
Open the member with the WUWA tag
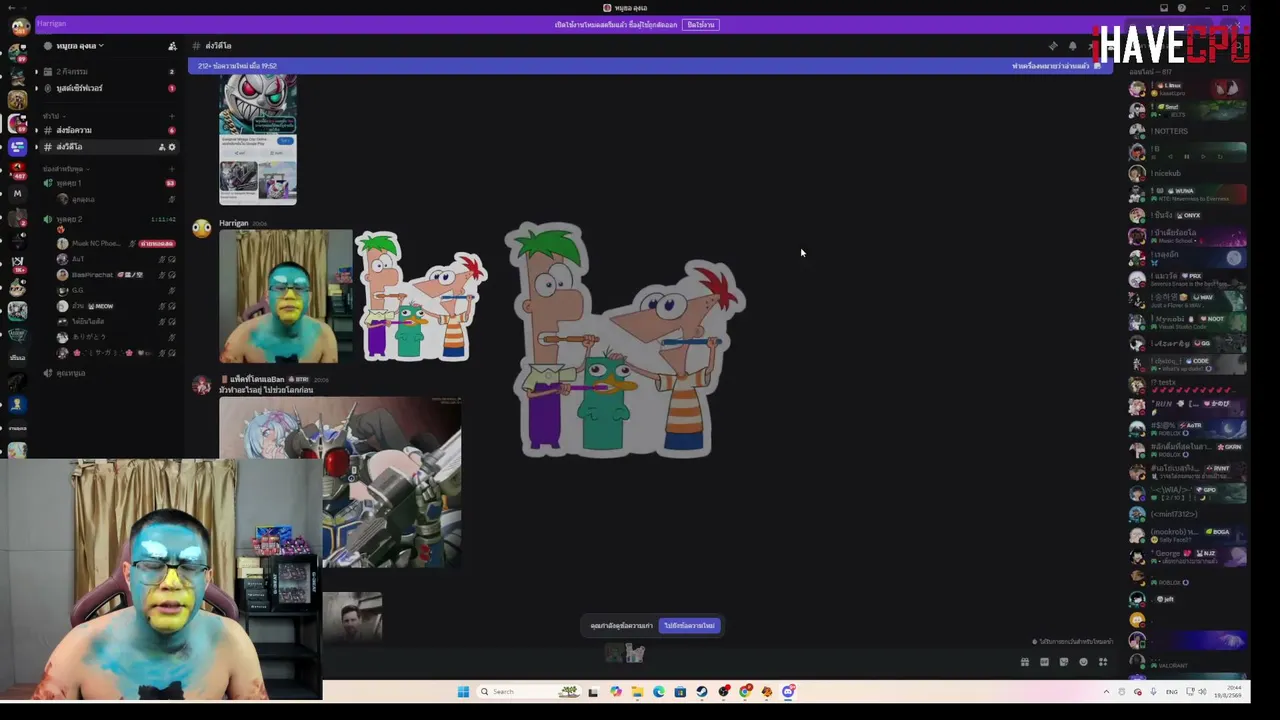[1188, 194]
